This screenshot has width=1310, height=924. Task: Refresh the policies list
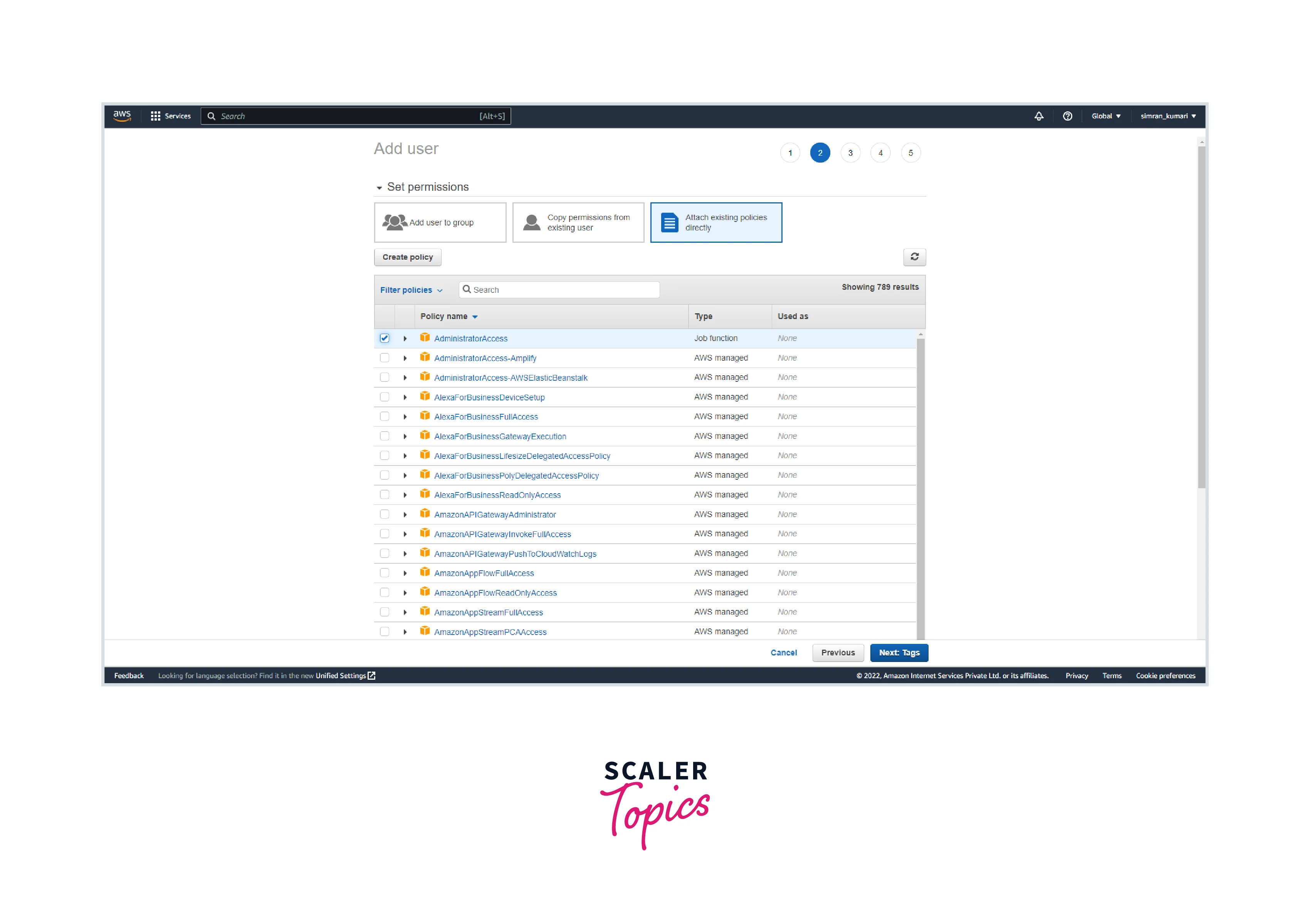(914, 257)
